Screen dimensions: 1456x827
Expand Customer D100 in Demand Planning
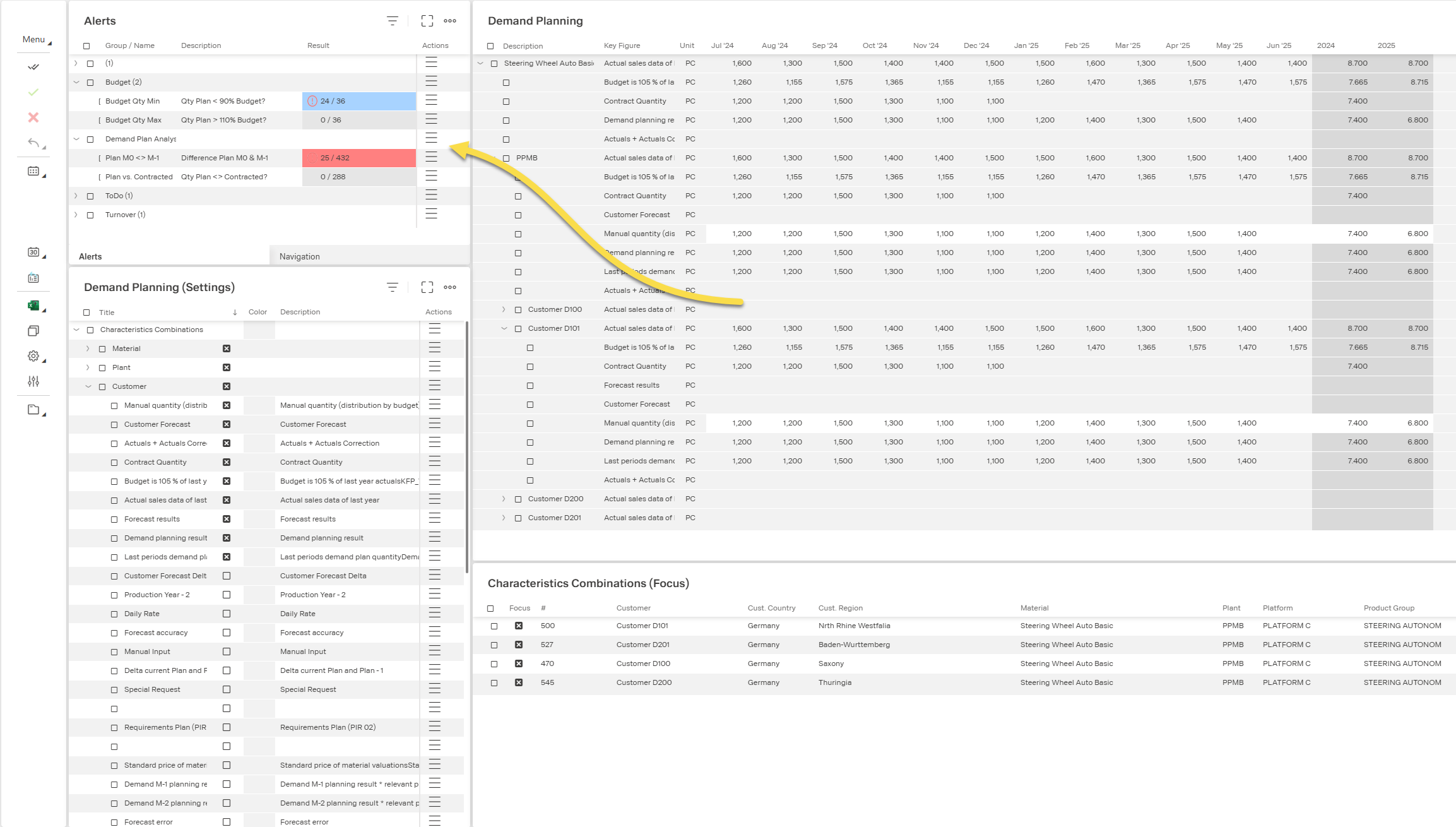click(504, 309)
